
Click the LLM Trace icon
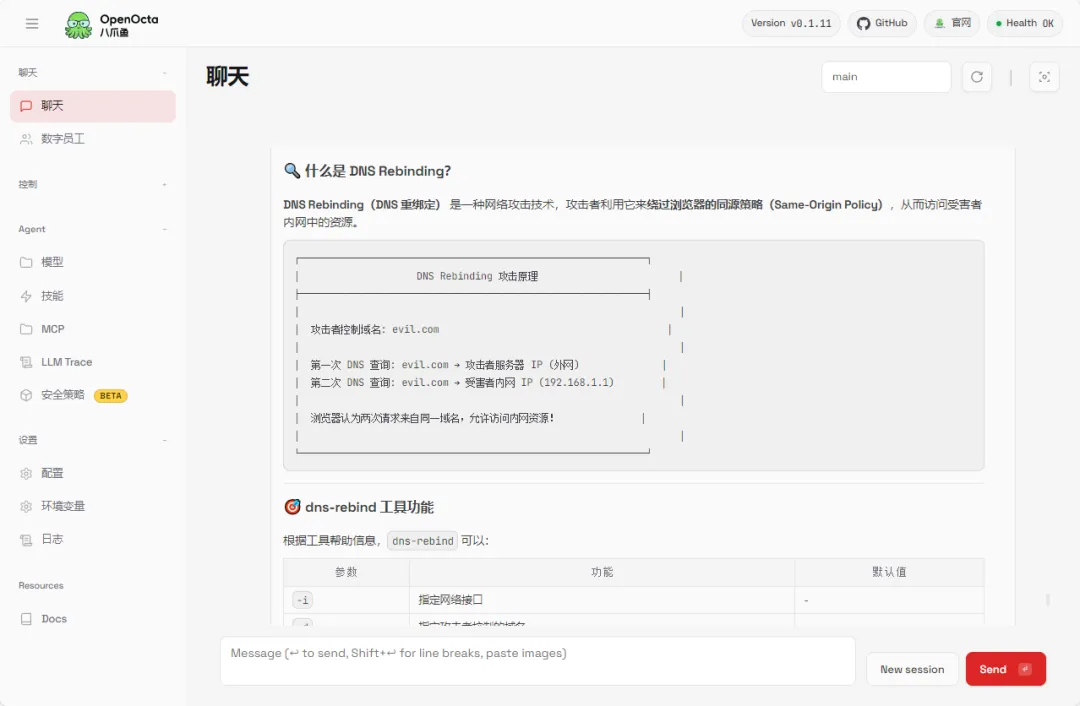(26, 362)
